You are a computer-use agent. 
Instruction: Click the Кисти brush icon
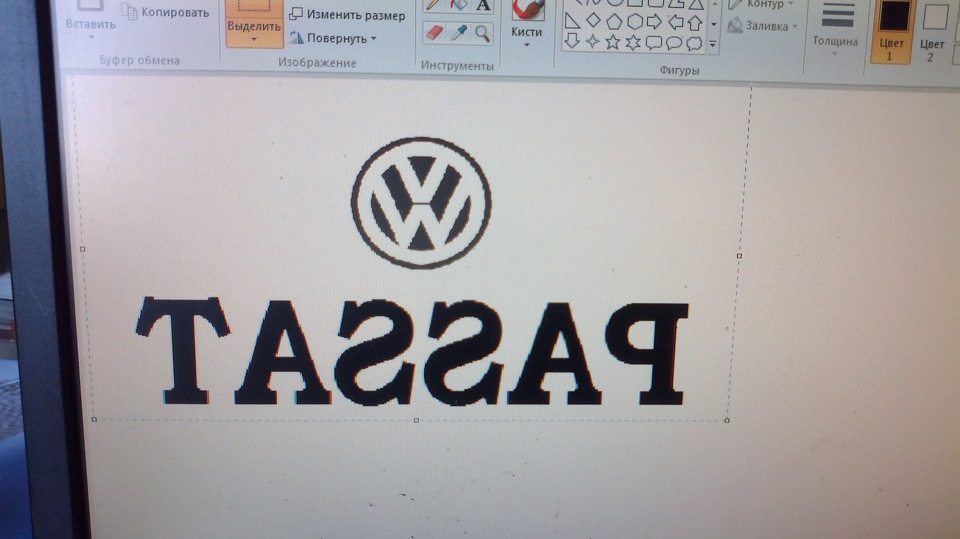click(x=527, y=9)
